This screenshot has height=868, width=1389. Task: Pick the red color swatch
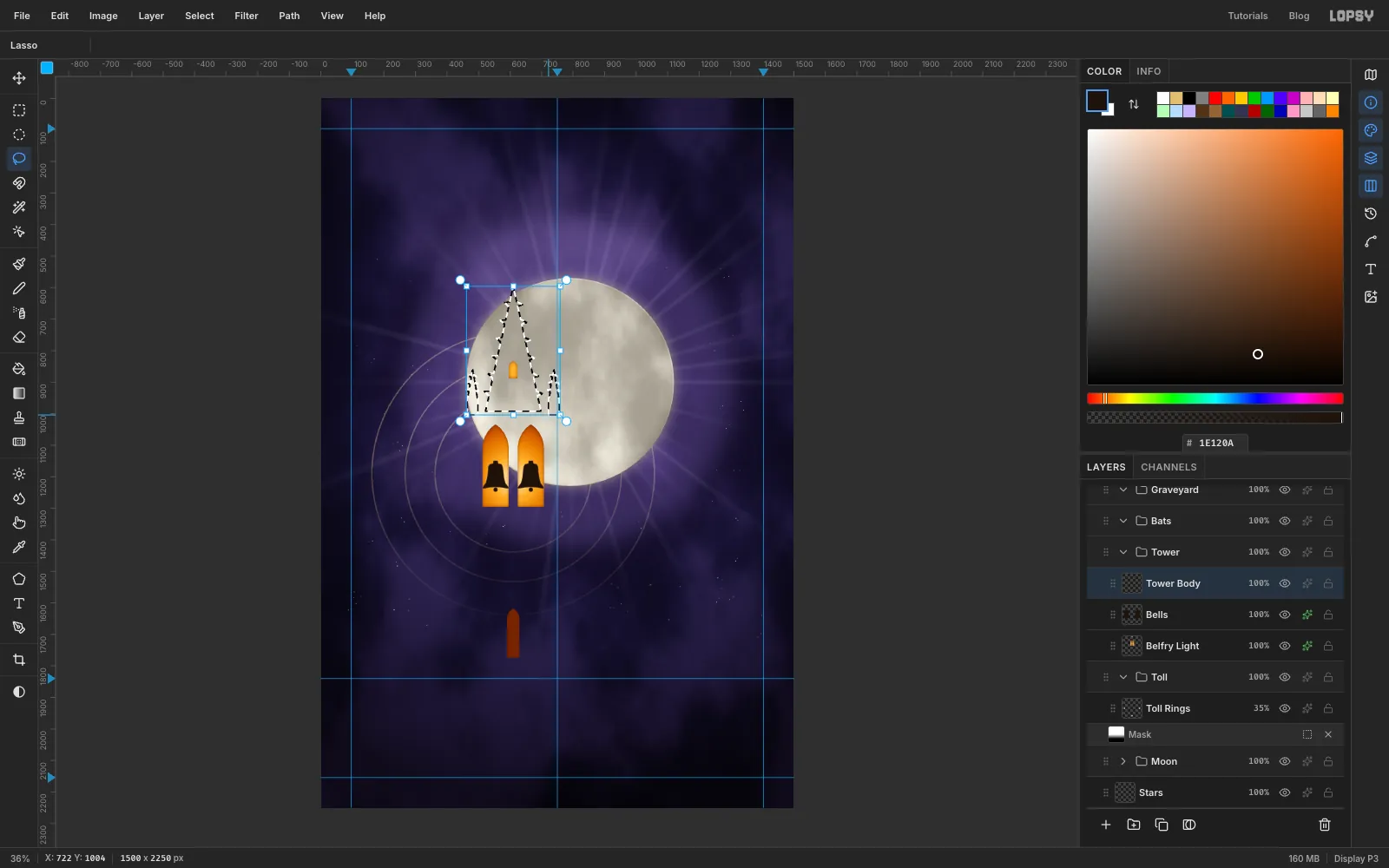1215,98
